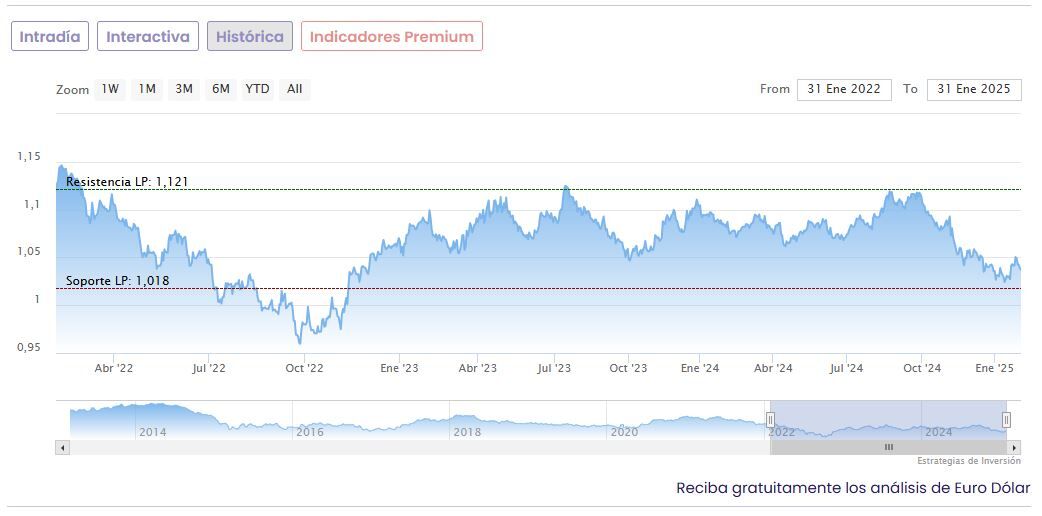The width and height of the screenshot is (1042, 516).
Task: Select the YTD zoom button
Action: pos(257,89)
